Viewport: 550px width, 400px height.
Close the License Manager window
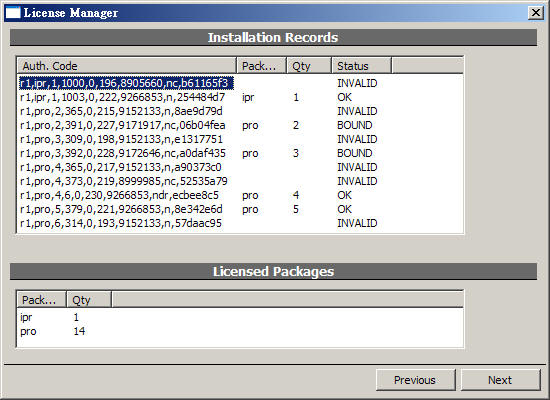(x=536, y=13)
